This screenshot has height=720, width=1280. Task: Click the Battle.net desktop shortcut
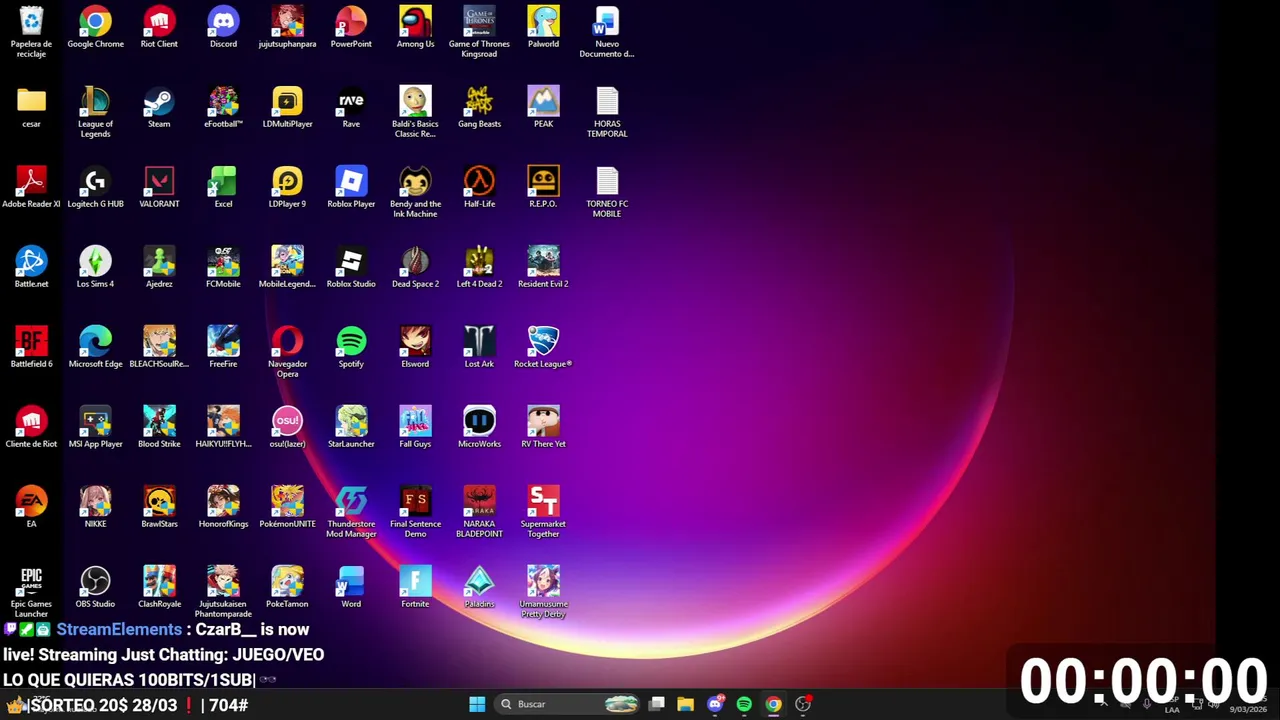[31, 268]
